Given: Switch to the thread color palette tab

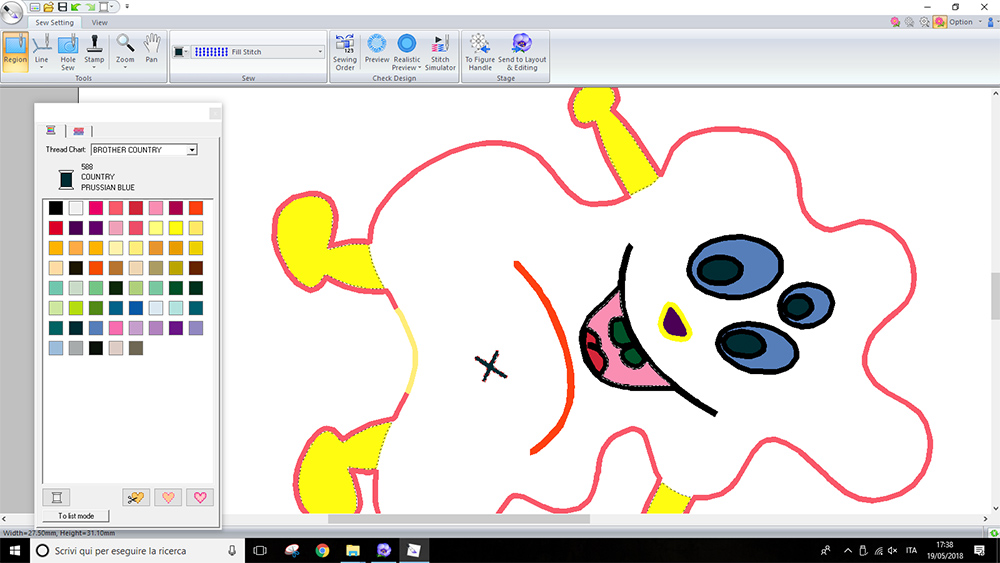Looking at the screenshot, I should (51, 131).
